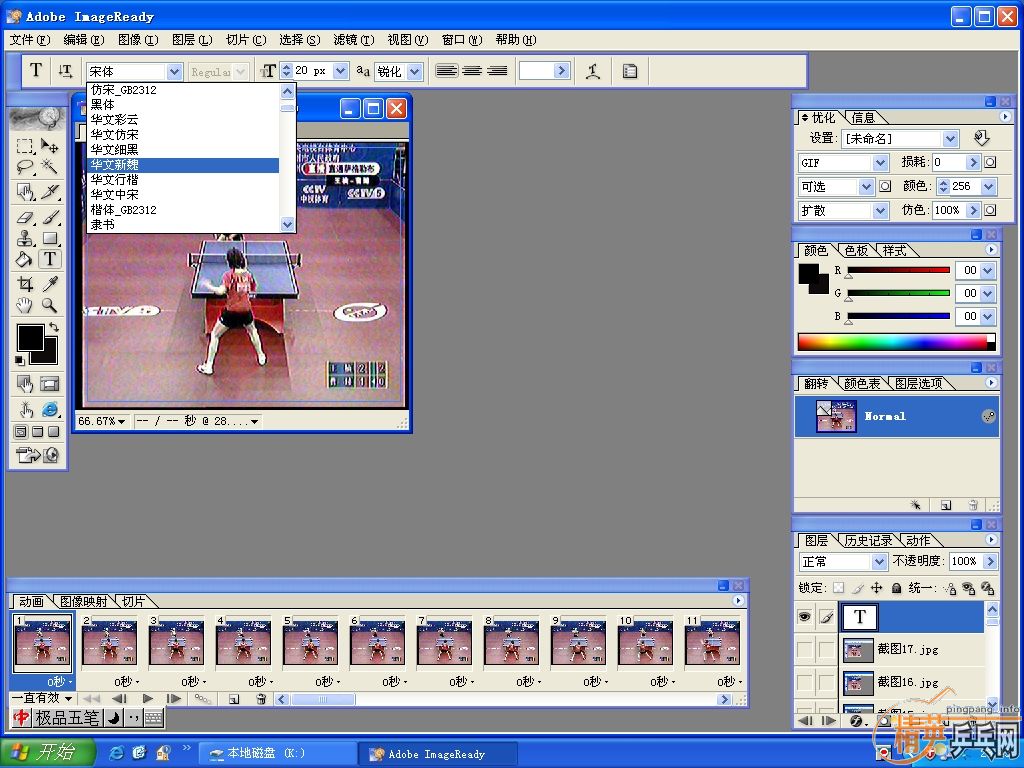Select the Clone Stamp tool

pyautogui.click(x=25, y=238)
